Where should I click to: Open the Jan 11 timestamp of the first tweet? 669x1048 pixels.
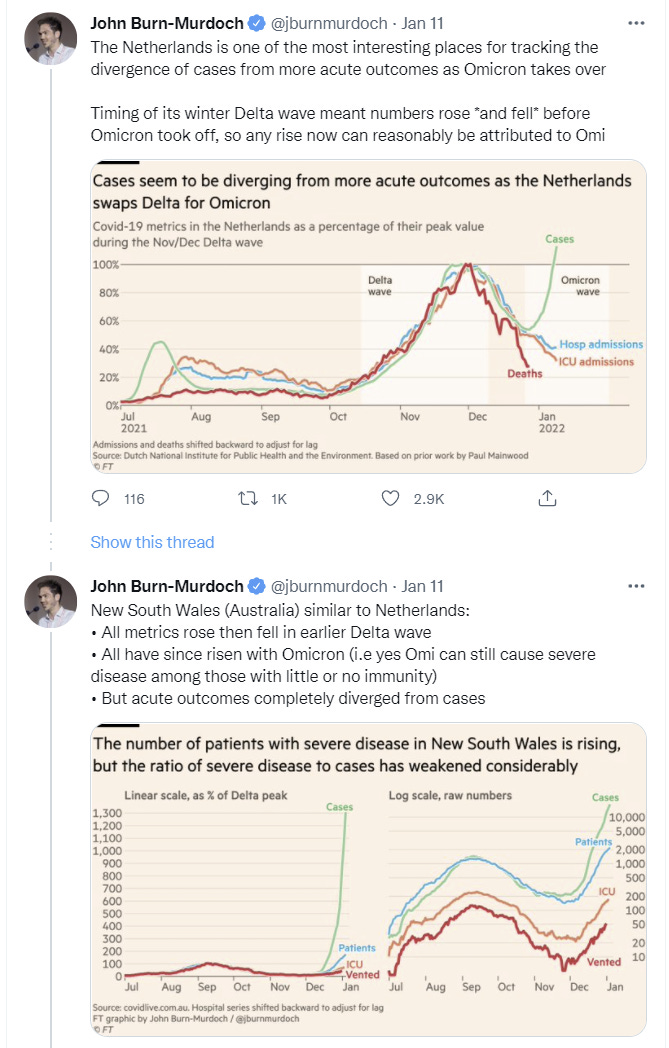[422, 23]
